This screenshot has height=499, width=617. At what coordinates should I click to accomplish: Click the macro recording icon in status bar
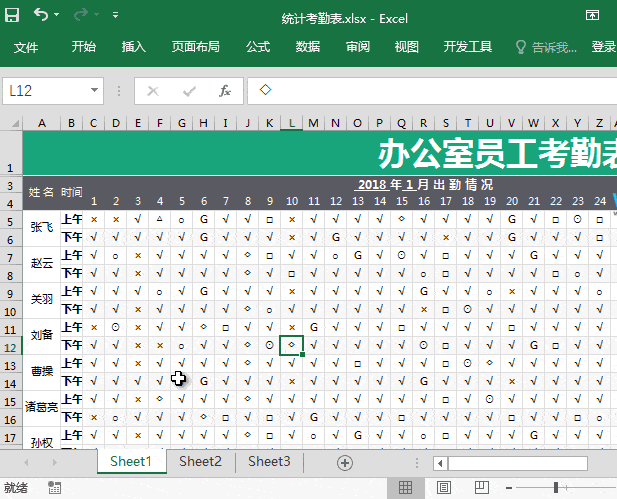pyautogui.click(x=54, y=487)
